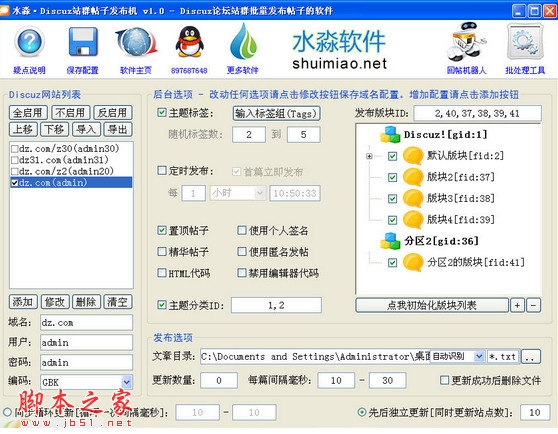
Task: Open the 小时 interval unit dropdown
Action: pyautogui.click(x=260, y=193)
